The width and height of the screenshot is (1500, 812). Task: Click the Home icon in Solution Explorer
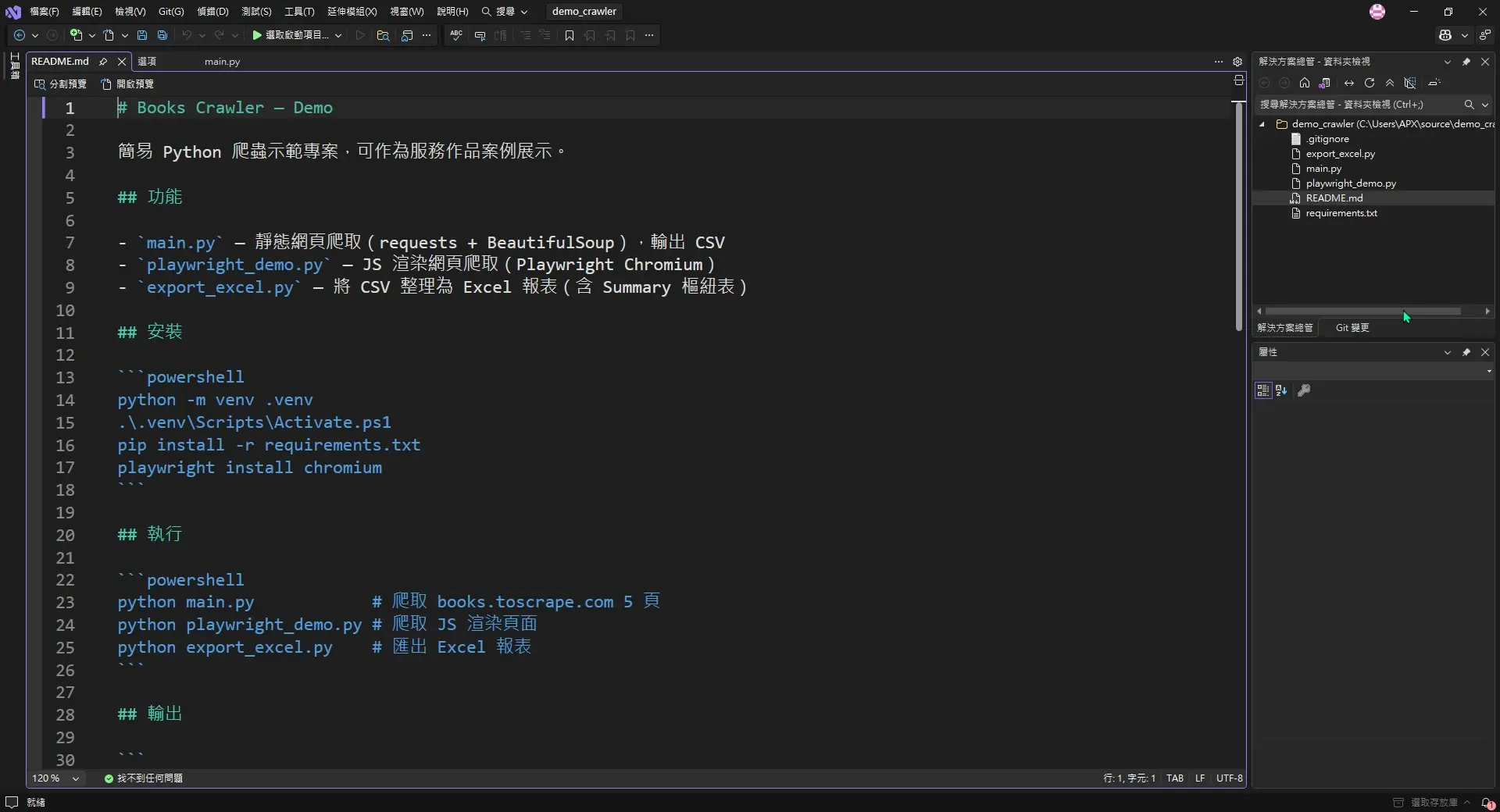[1305, 83]
